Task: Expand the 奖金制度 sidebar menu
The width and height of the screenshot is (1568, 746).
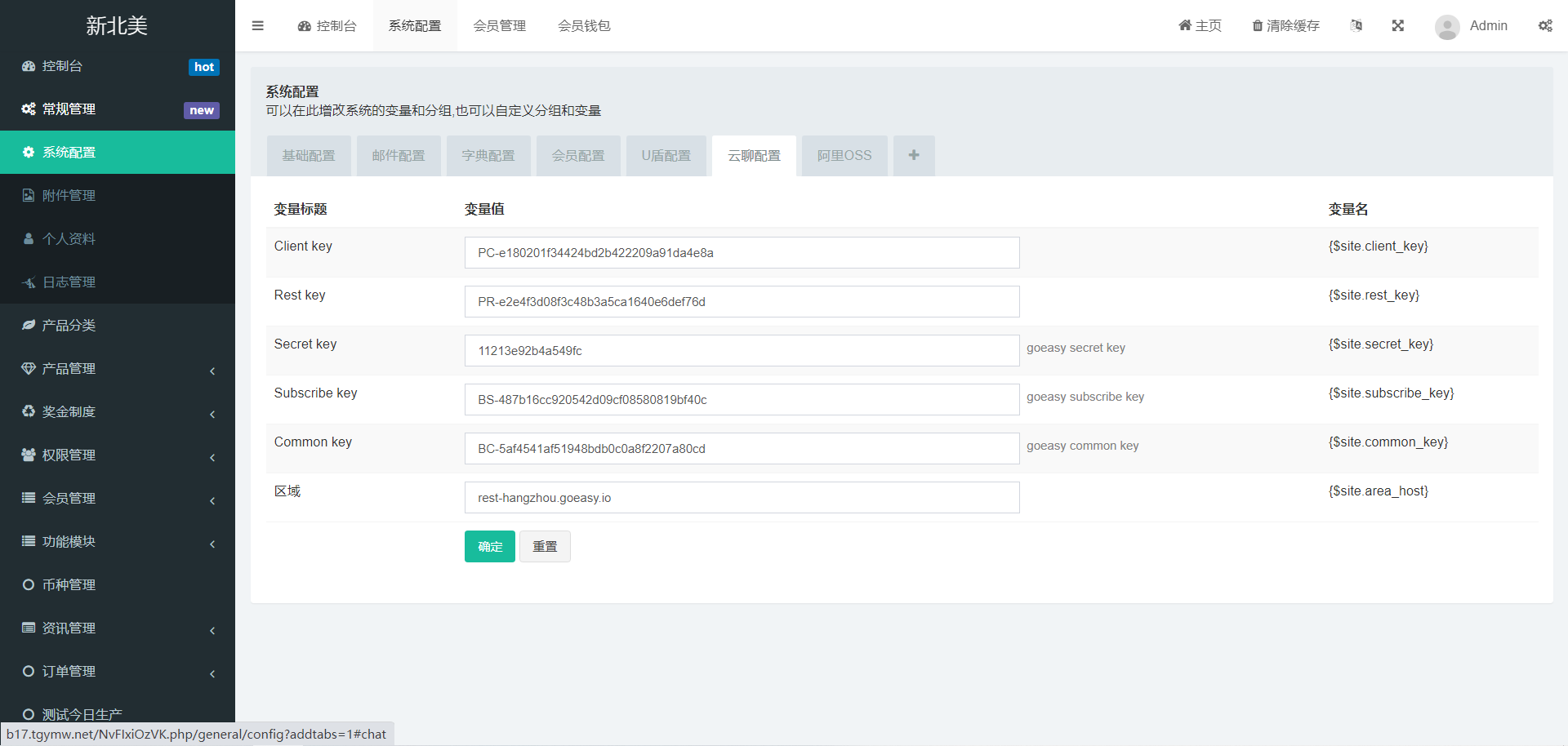Action: [118, 412]
